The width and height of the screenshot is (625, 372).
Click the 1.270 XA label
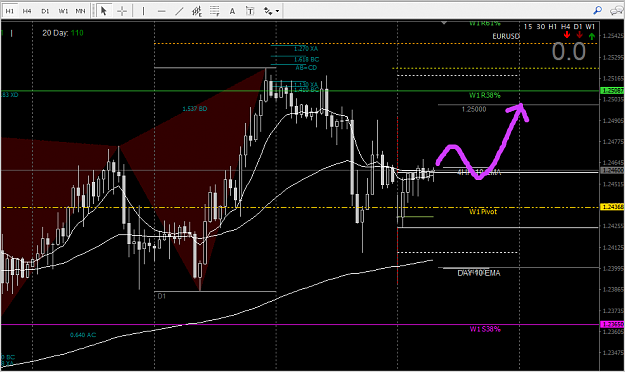pyautogui.click(x=306, y=49)
